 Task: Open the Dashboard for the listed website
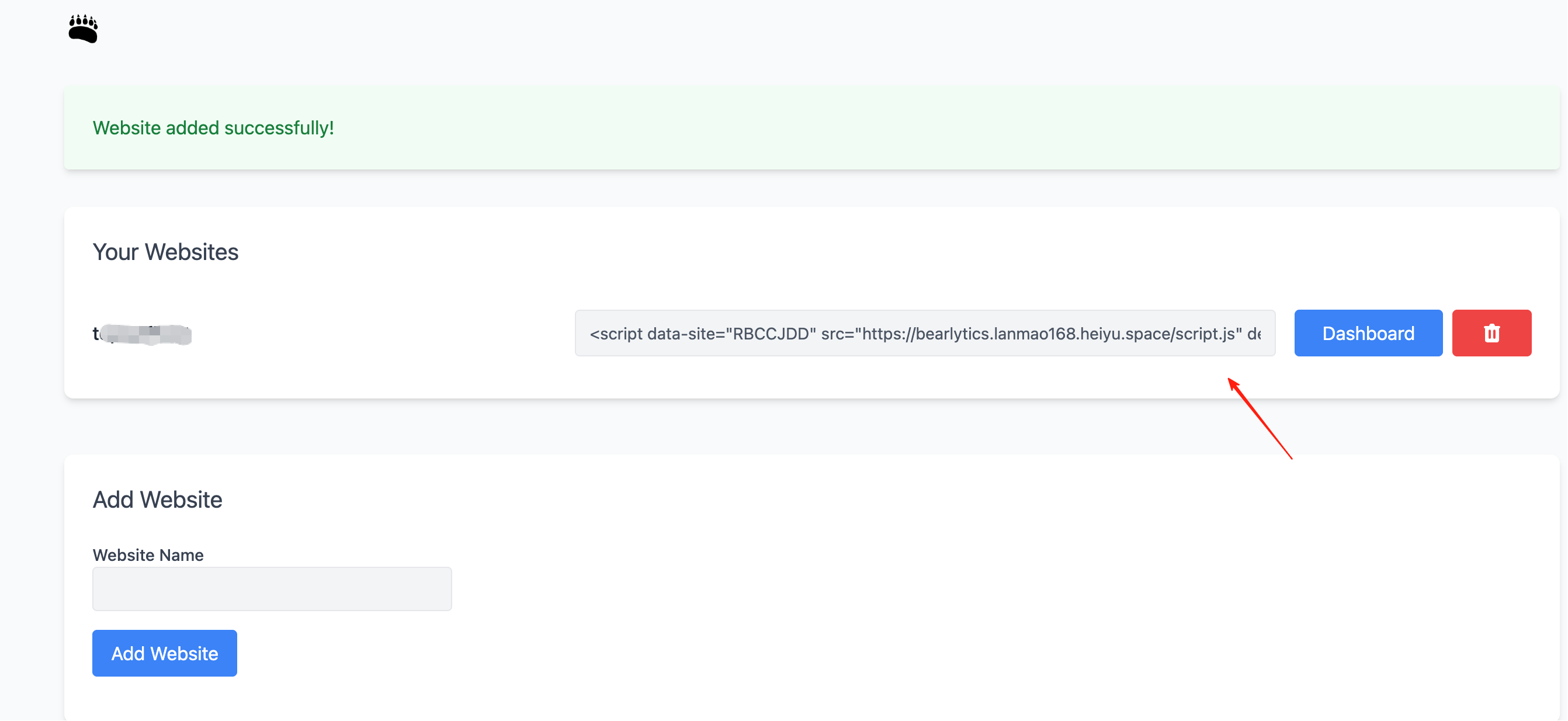pos(1368,333)
